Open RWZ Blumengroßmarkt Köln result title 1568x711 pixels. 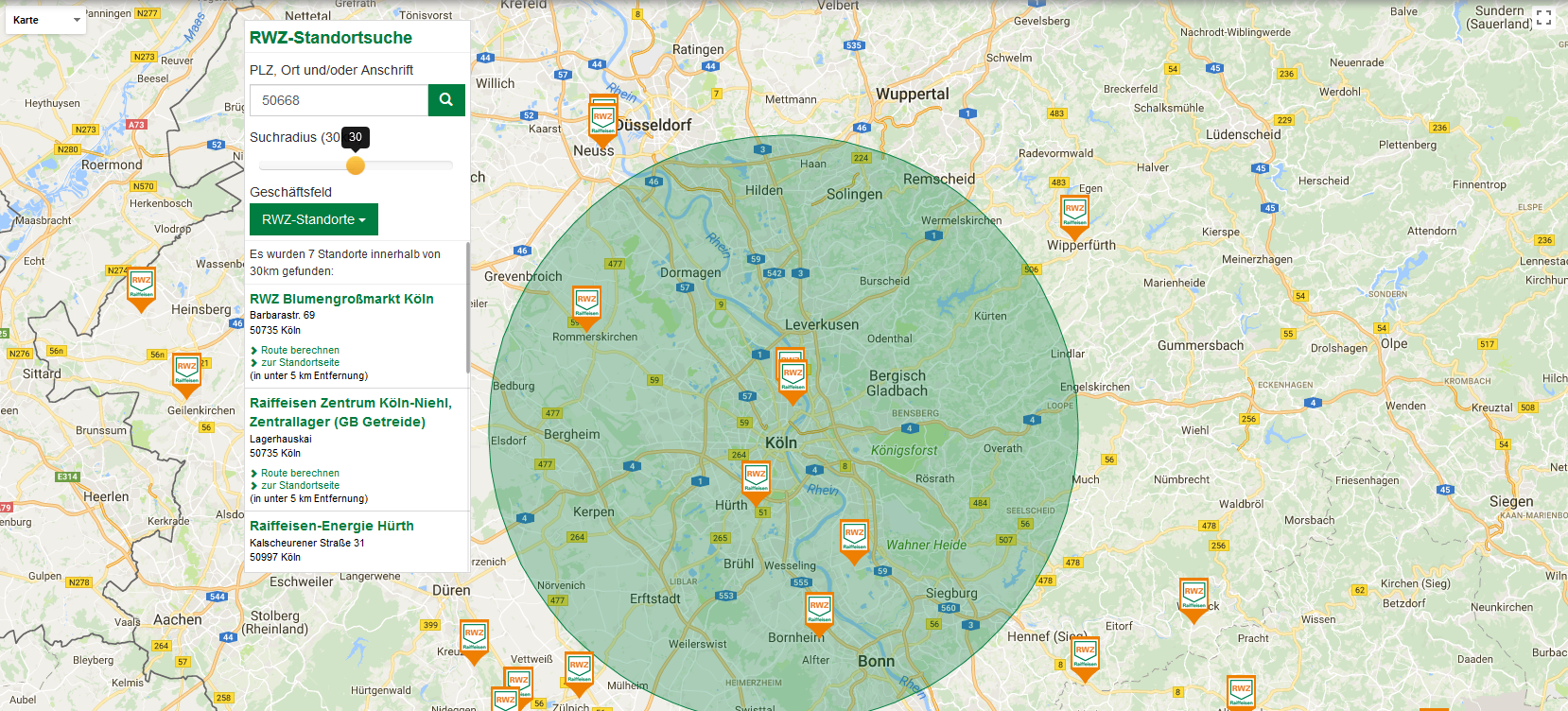[x=341, y=299]
